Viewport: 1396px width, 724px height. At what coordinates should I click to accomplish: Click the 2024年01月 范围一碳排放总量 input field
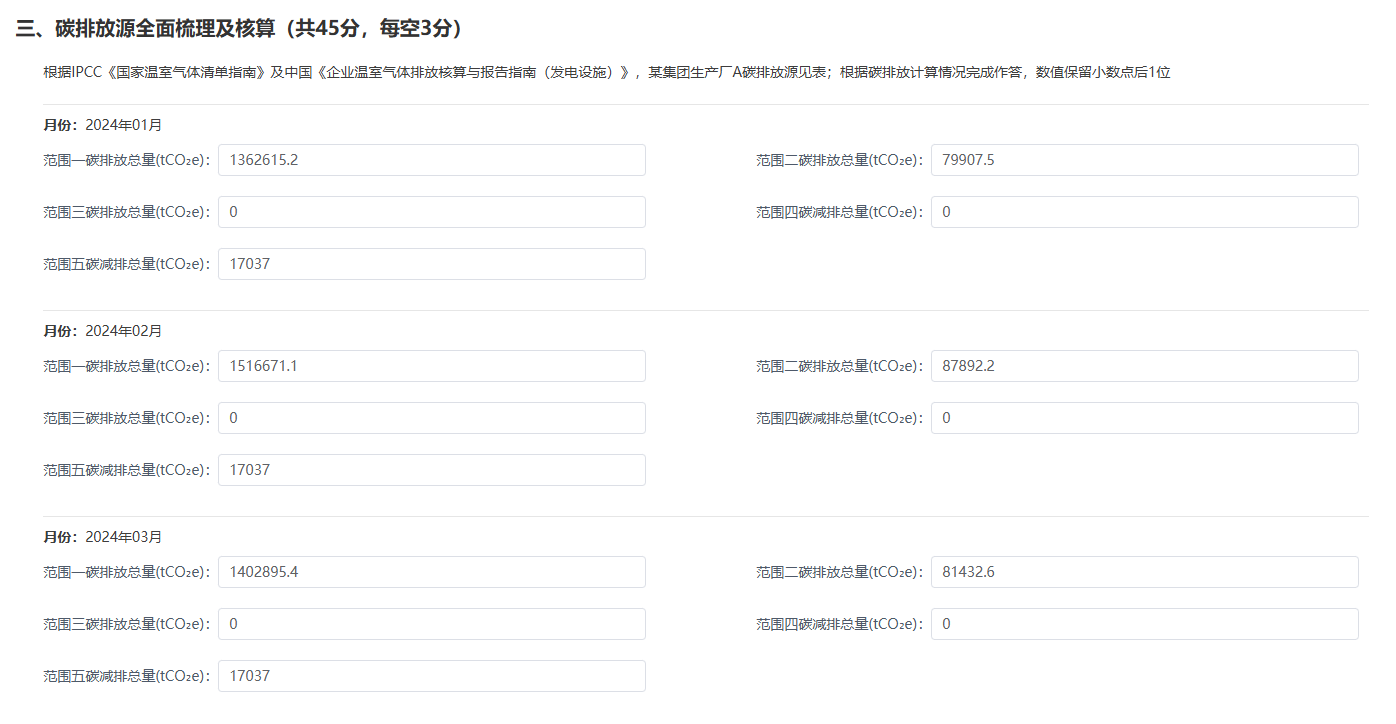[430, 160]
